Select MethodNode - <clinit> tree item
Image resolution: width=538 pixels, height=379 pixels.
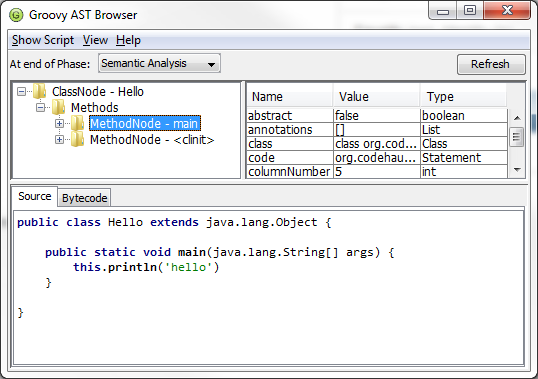click(x=152, y=140)
